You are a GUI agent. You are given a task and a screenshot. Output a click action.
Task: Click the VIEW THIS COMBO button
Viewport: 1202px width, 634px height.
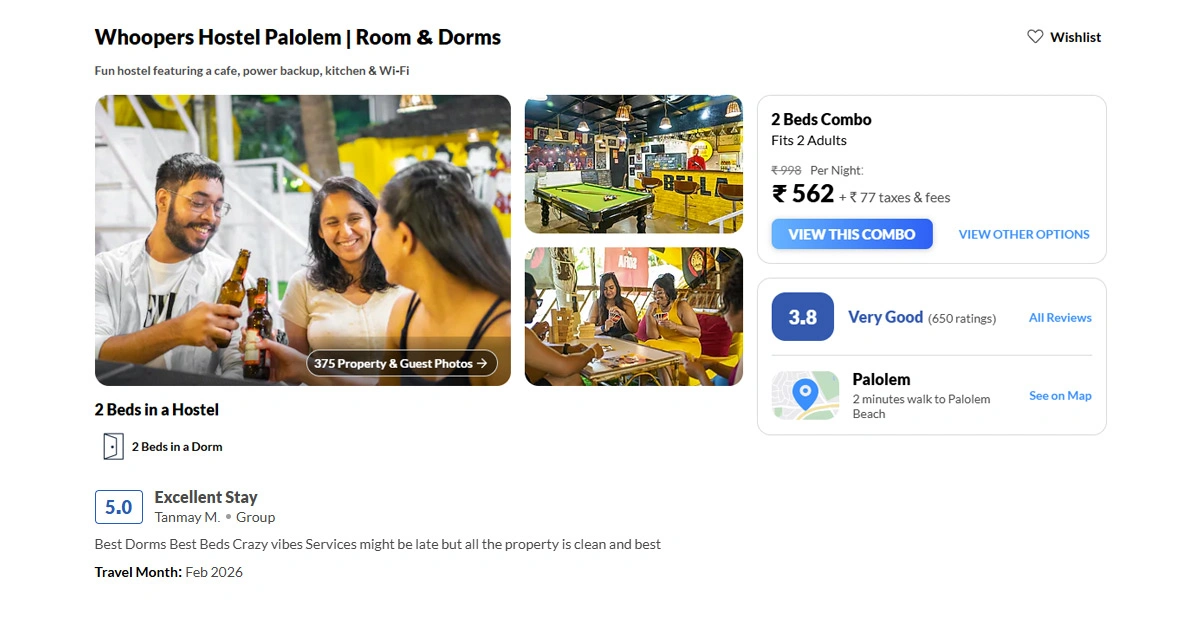pos(852,234)
